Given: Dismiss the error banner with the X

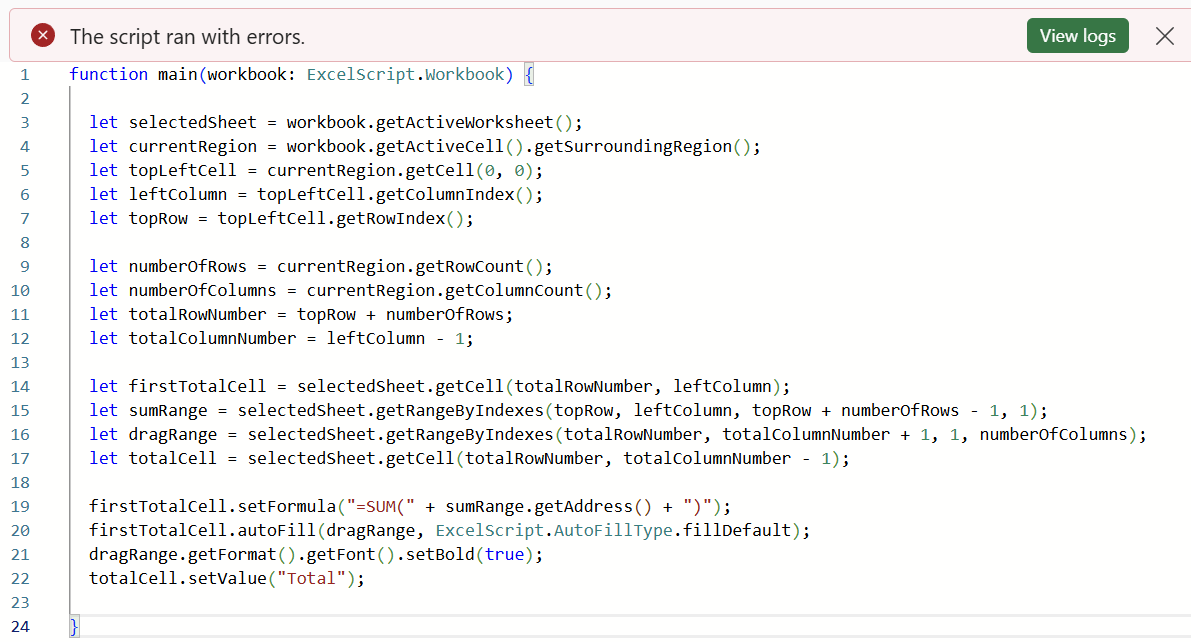Looking at the screenshot, I should point(1164,36).
